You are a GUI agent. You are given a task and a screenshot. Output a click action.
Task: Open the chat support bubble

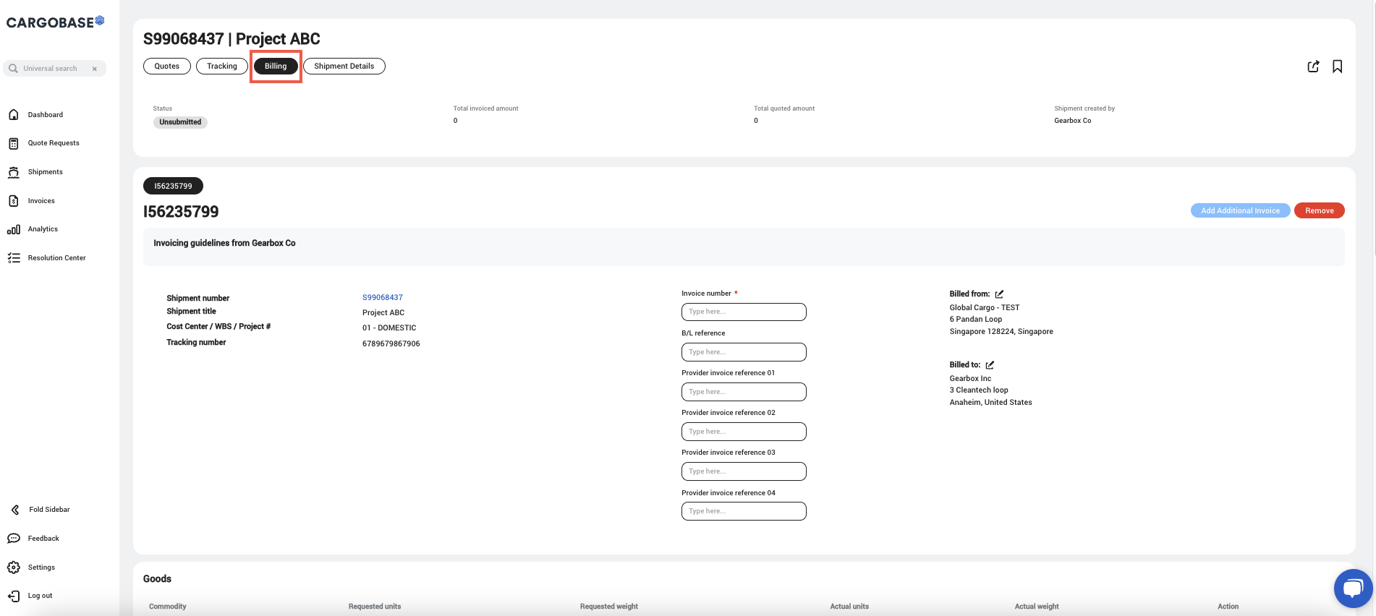click(x=1352, y=588)
